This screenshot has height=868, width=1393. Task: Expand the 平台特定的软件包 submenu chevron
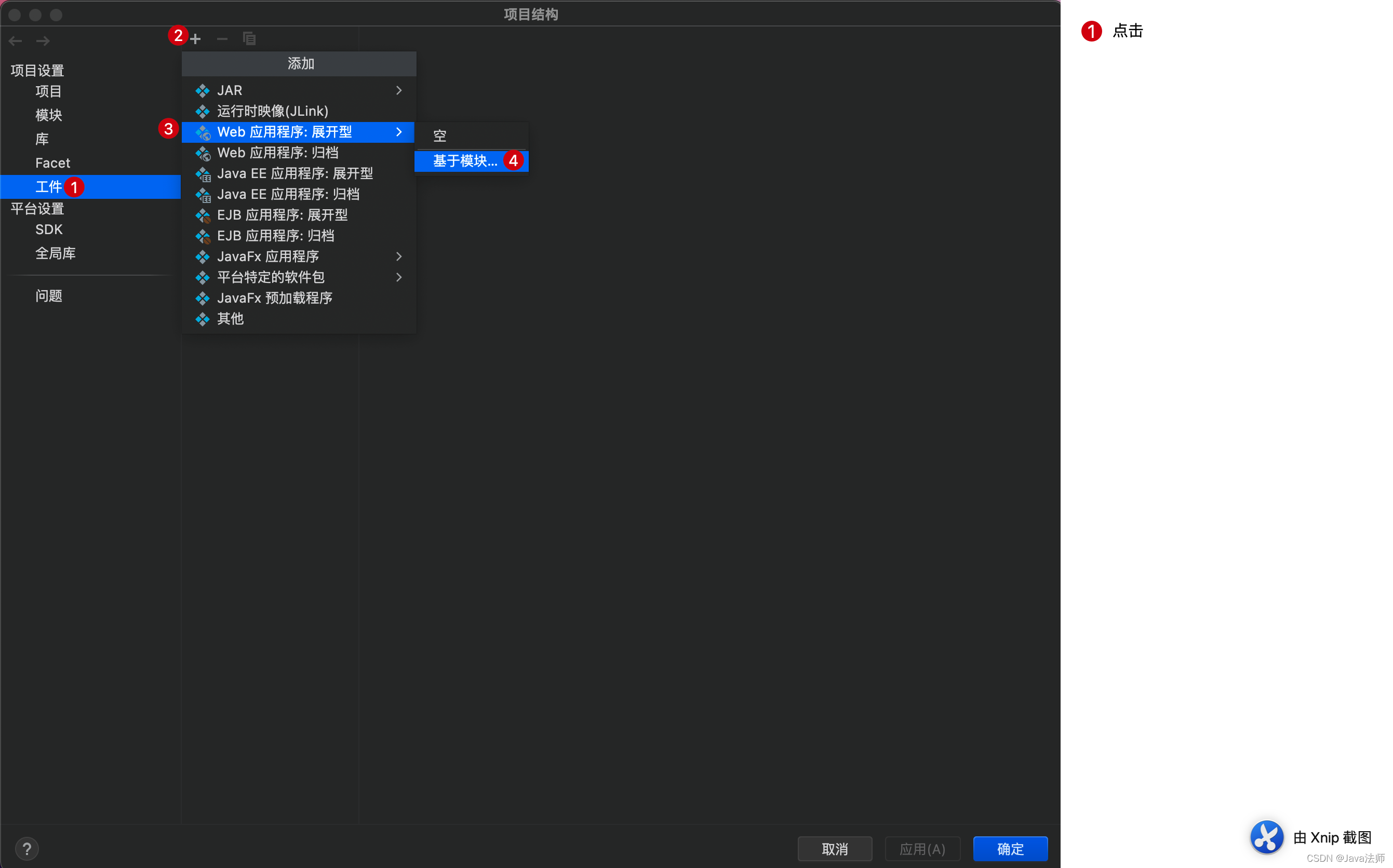[x=399, y=277]
